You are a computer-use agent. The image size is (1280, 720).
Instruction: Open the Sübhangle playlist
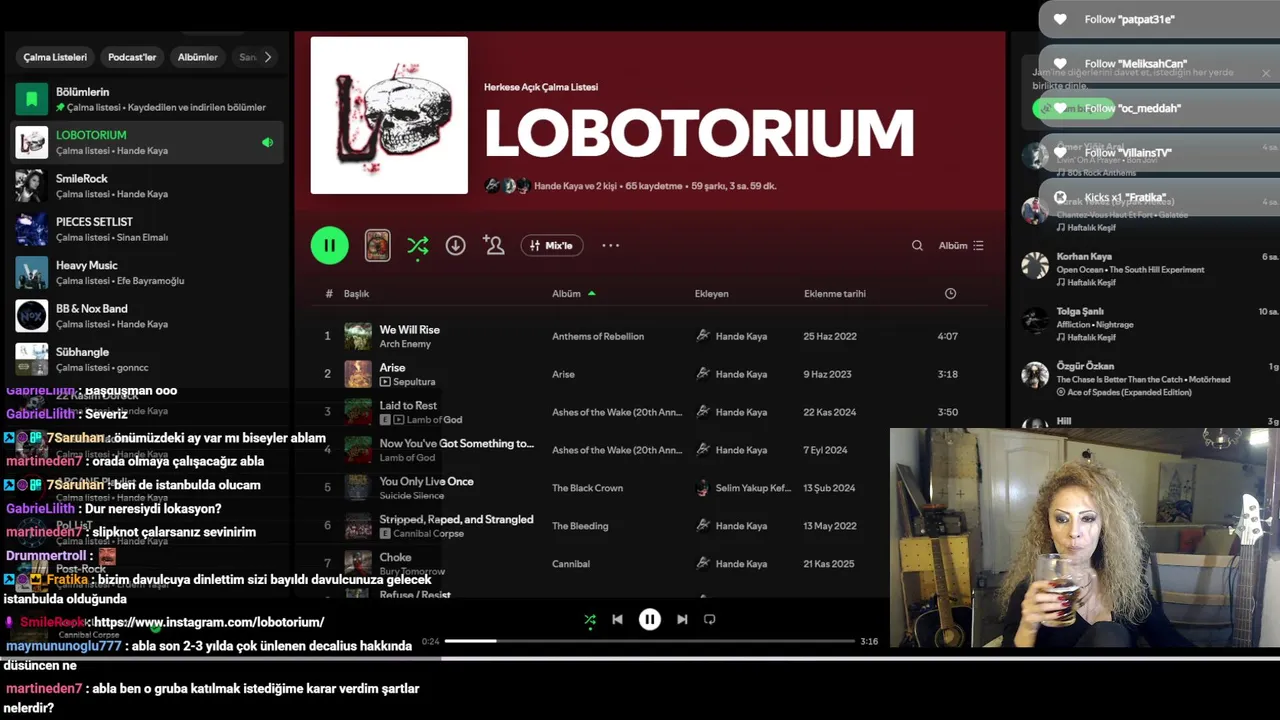[147, 359]
